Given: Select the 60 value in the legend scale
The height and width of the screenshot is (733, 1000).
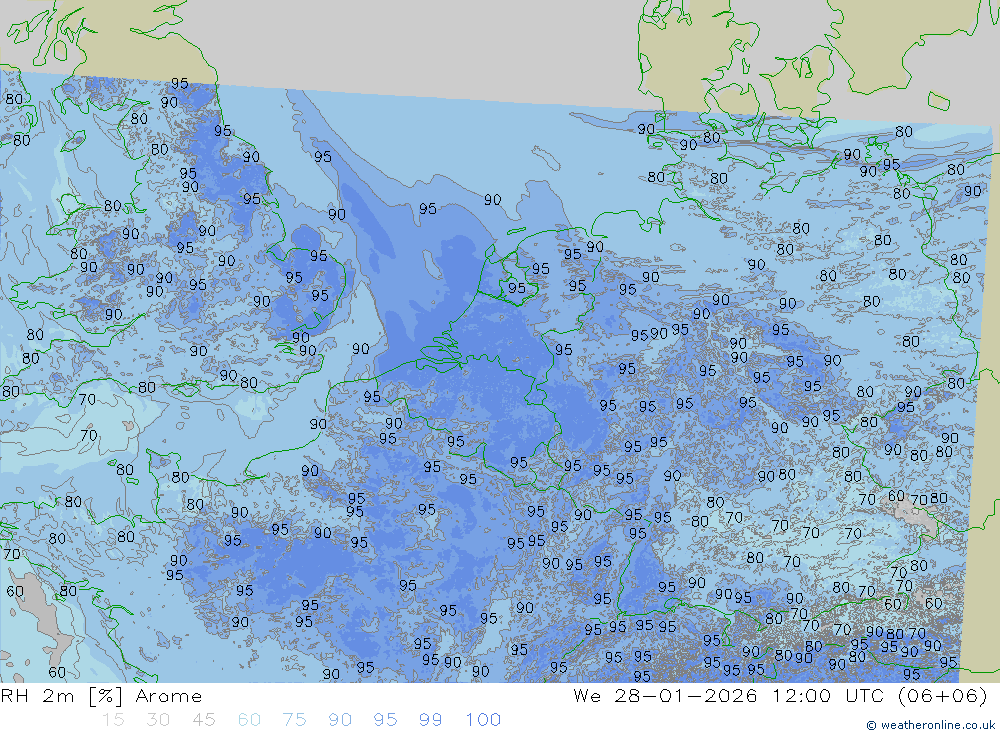Looking at the screenshot, I should [x=249, y=720].
